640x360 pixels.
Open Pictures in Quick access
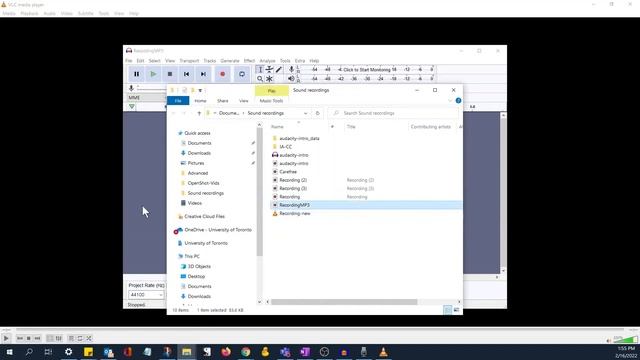[196, 163]
